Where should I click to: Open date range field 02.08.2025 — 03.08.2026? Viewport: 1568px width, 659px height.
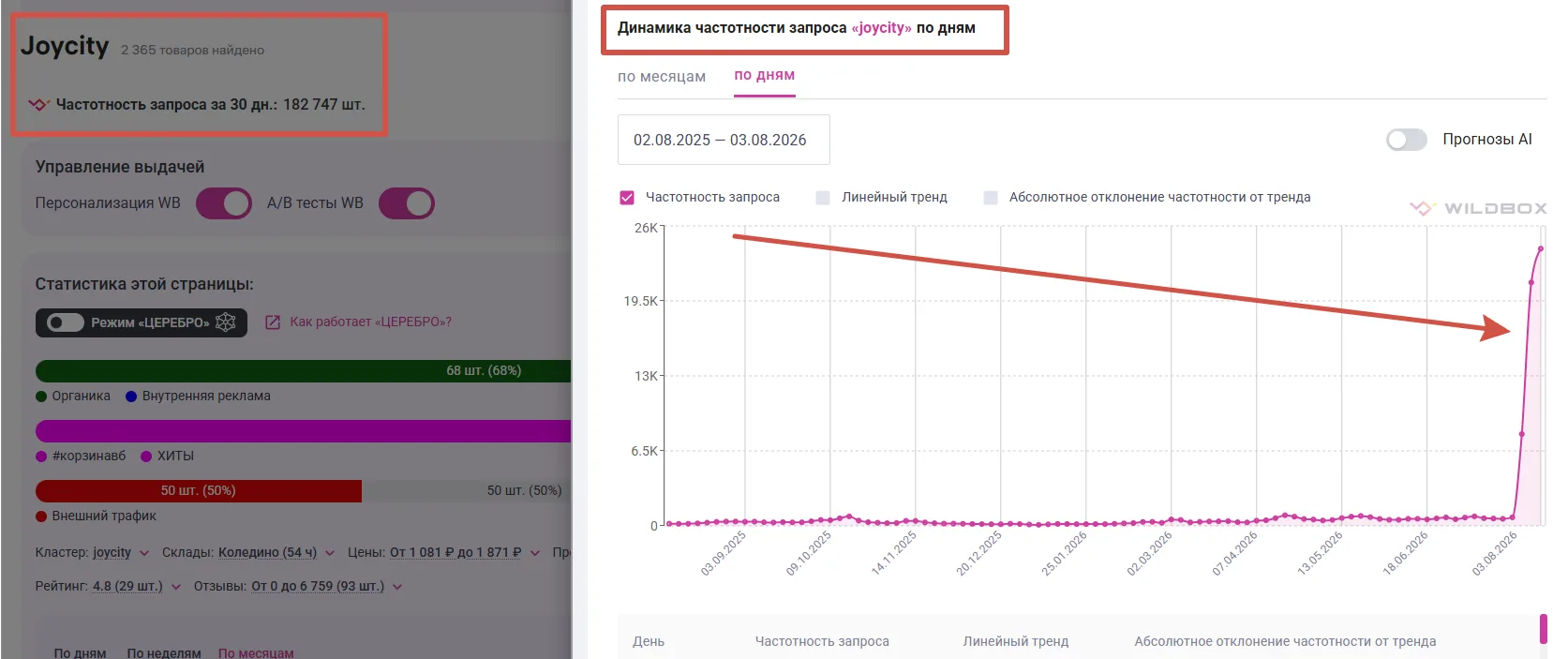point(724,140)
